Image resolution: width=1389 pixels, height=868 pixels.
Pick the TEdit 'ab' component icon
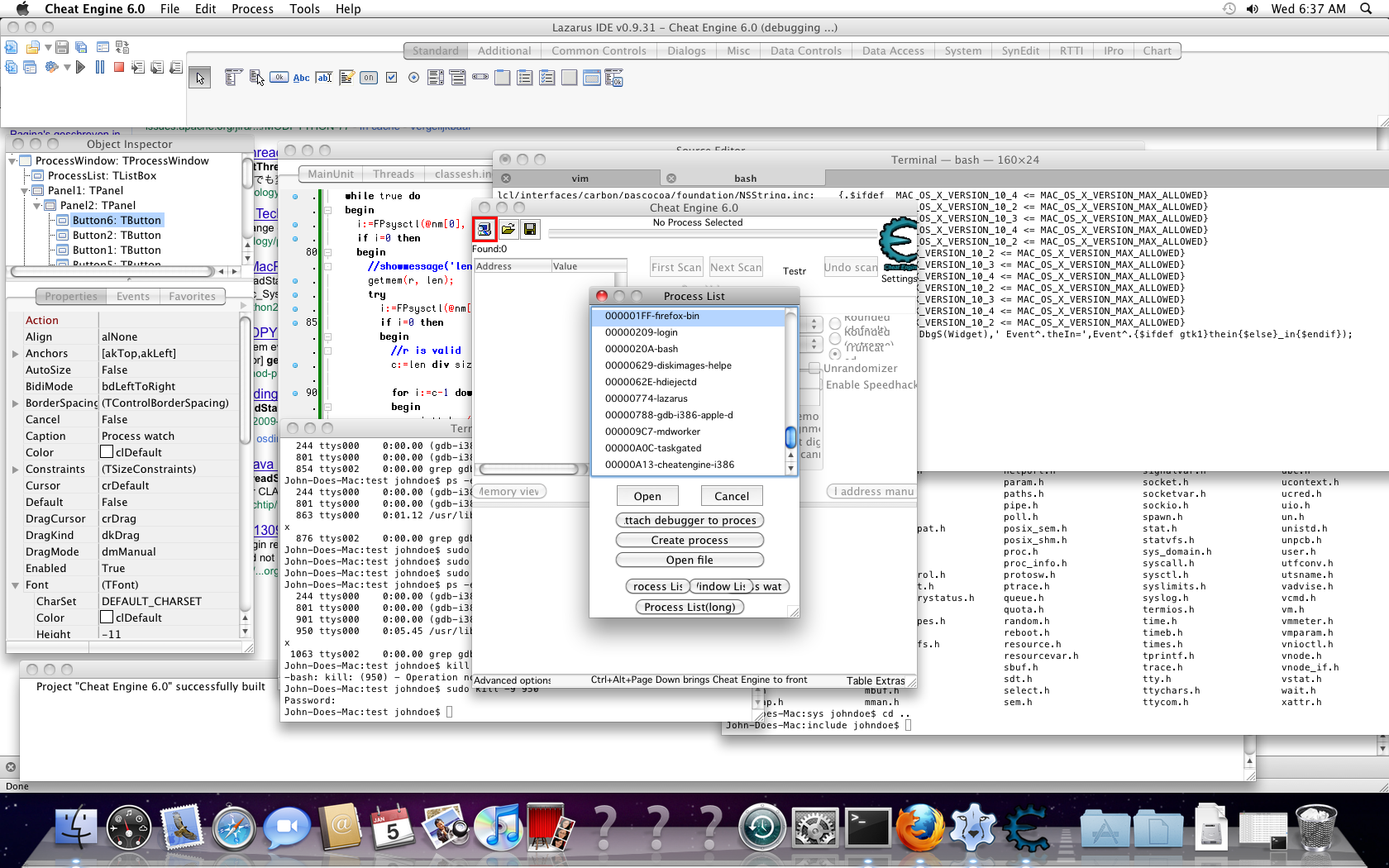[324, 78]
